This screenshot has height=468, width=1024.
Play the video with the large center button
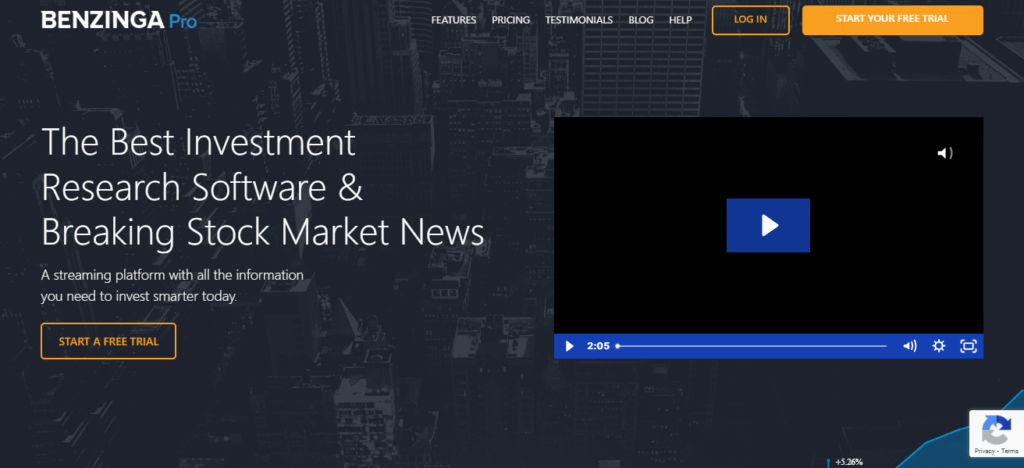[768, 225]
